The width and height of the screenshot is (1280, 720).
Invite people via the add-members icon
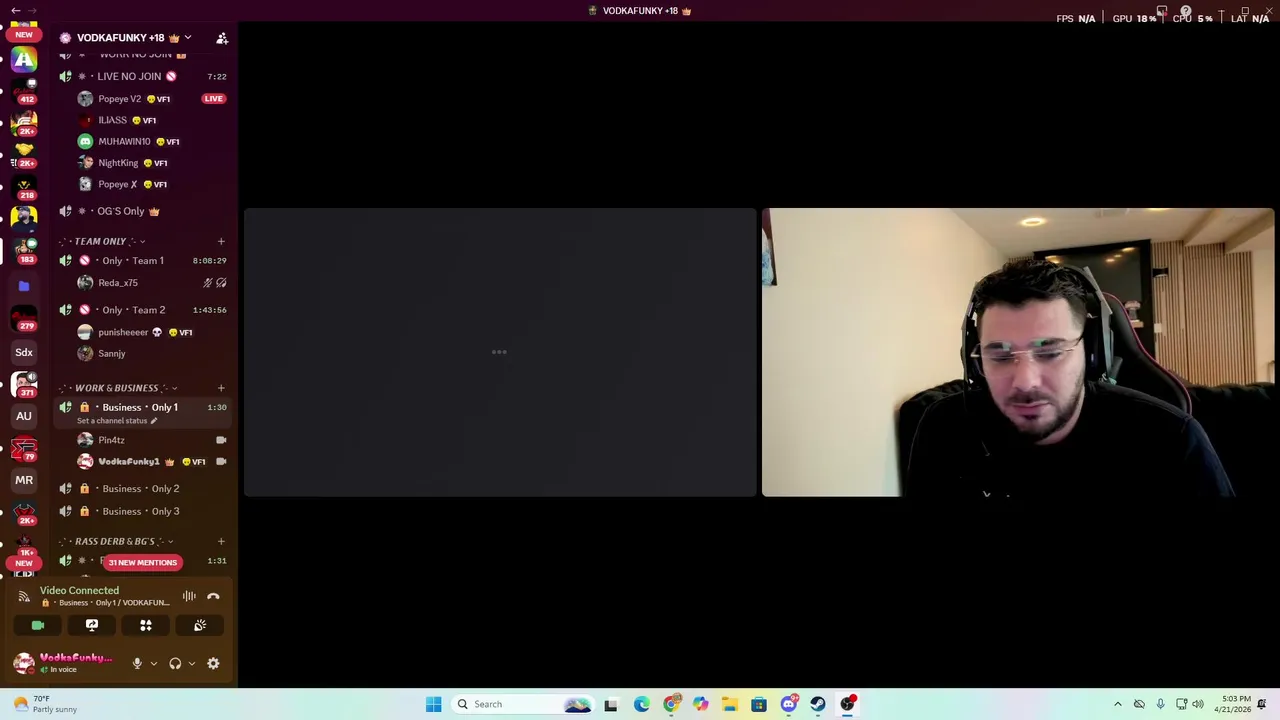[x=222, y=38]
